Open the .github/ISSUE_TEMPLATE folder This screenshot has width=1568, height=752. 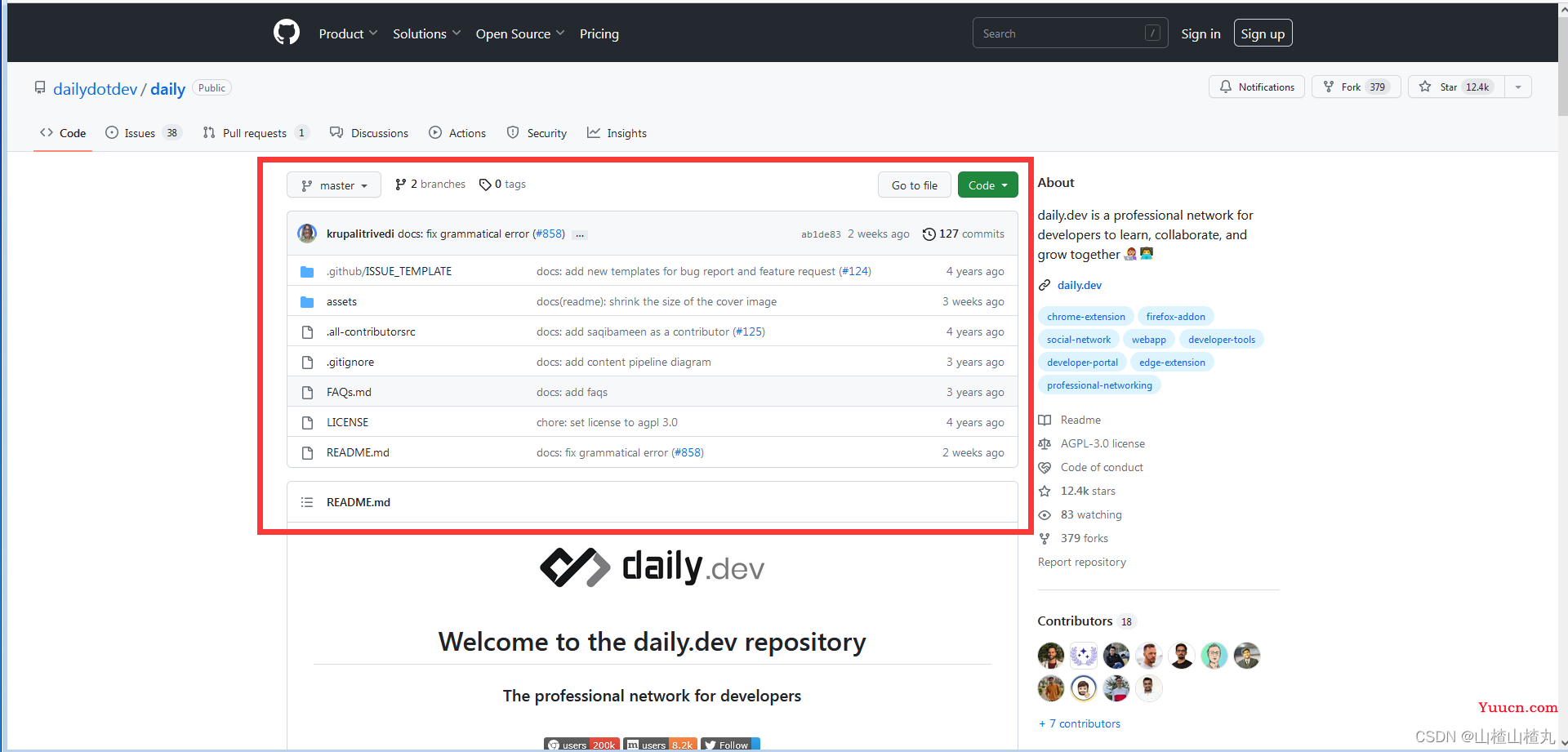click(389, 271)
